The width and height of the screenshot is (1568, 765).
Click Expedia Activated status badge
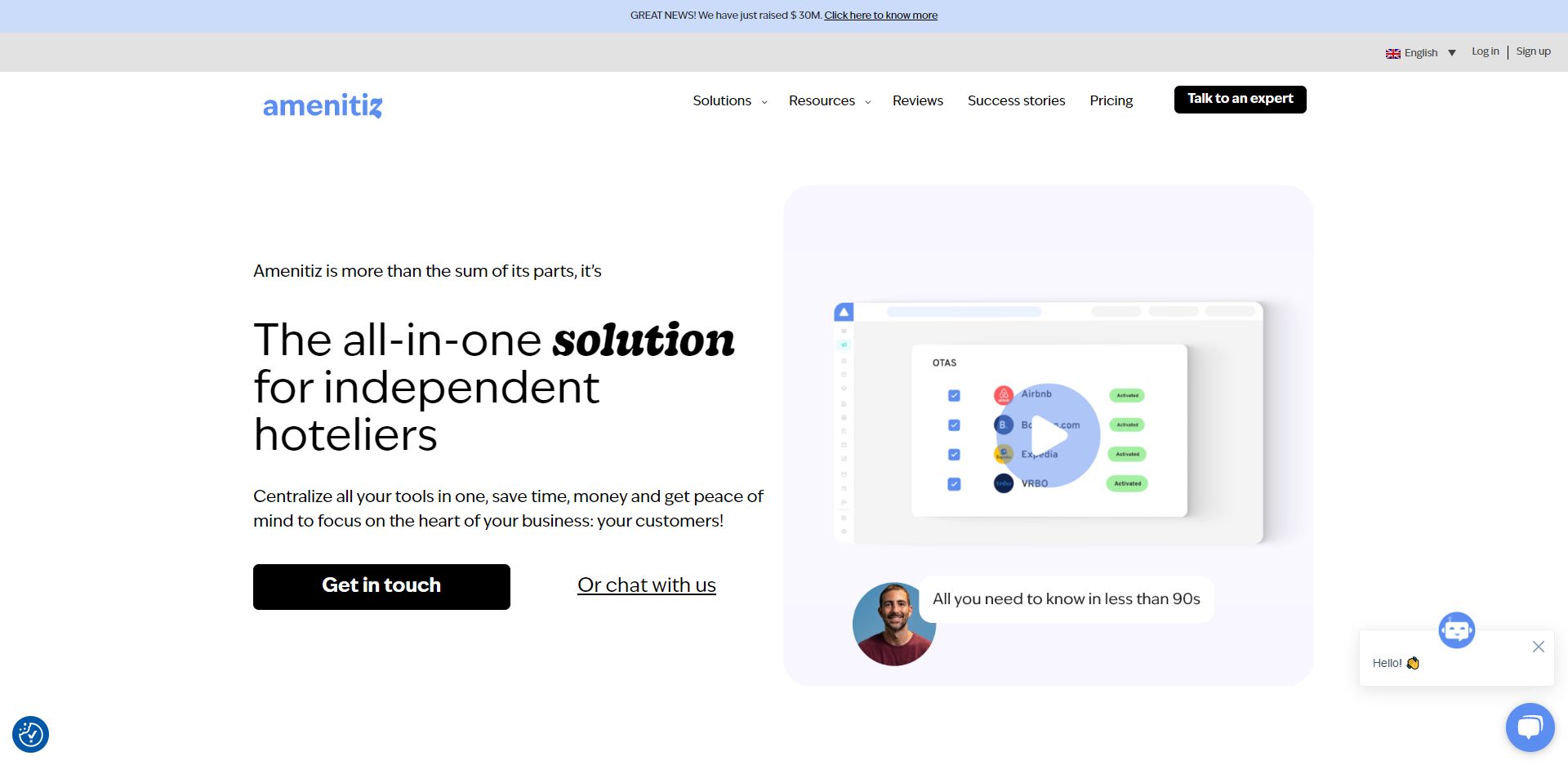(x=1127, y=454)
